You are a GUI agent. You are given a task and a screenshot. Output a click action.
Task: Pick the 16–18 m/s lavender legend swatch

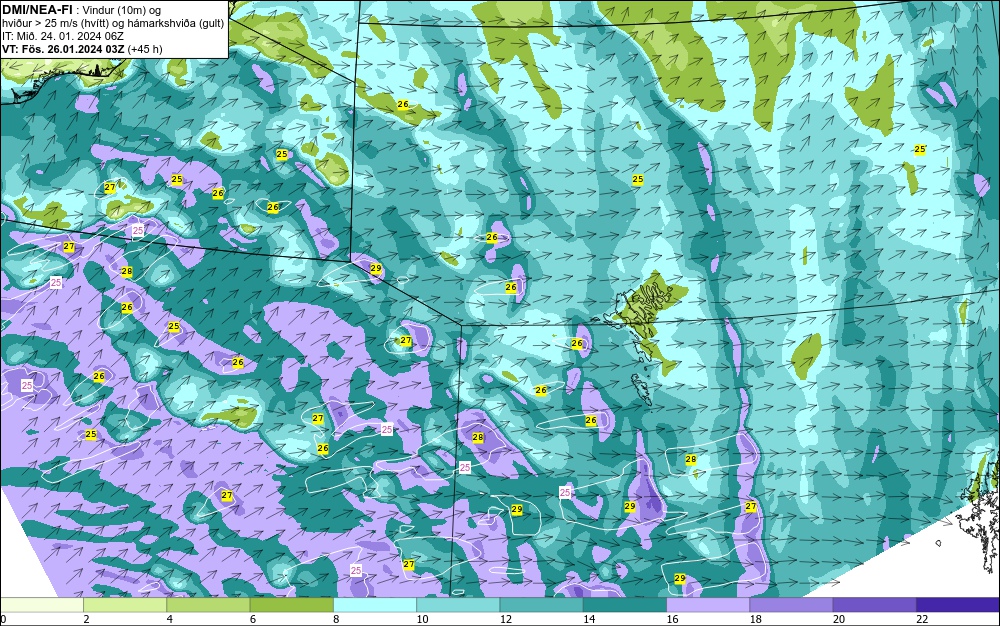(x=708, y=604)
